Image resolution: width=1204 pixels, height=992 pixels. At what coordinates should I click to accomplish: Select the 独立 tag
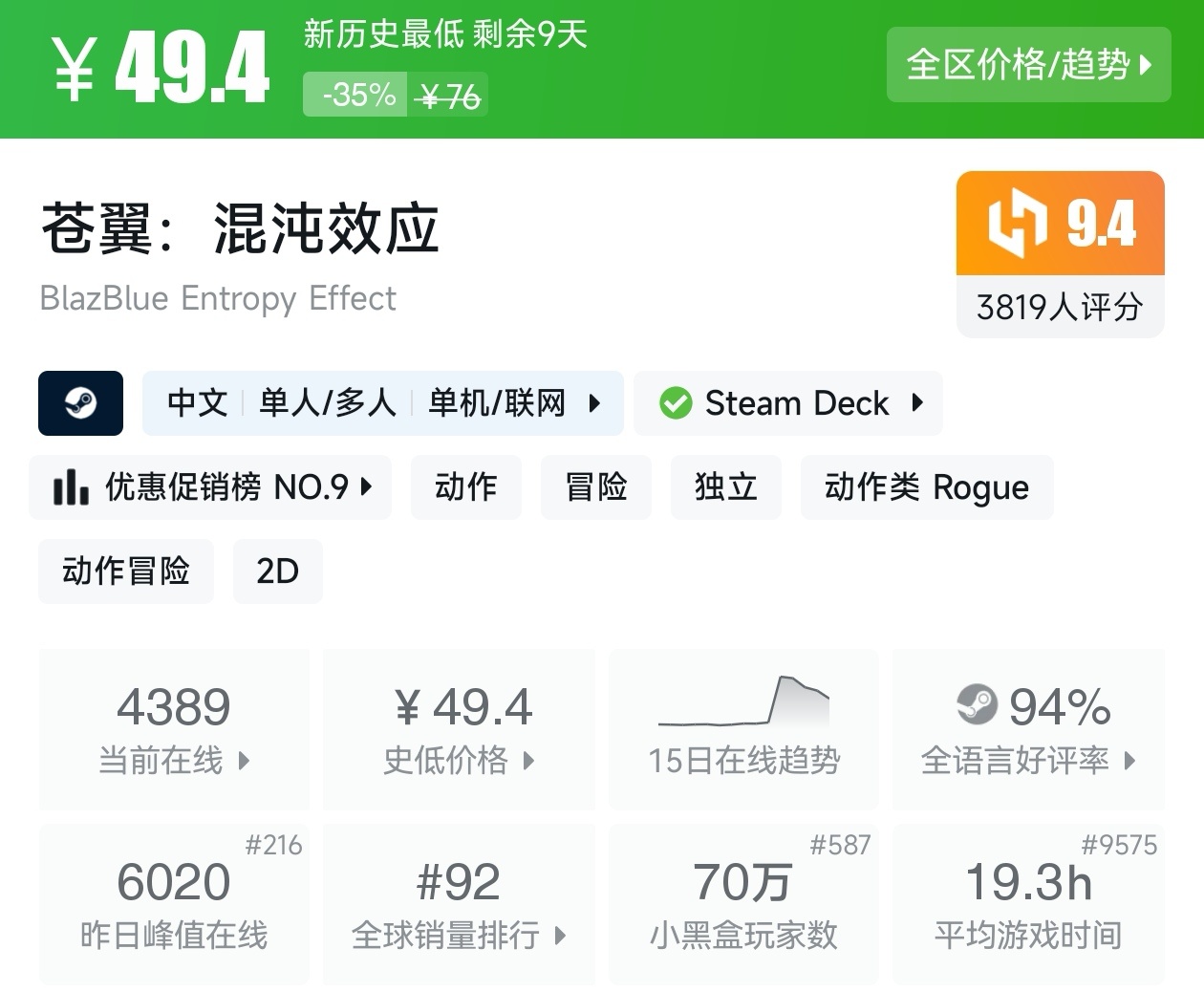click(x=726, y=487)
